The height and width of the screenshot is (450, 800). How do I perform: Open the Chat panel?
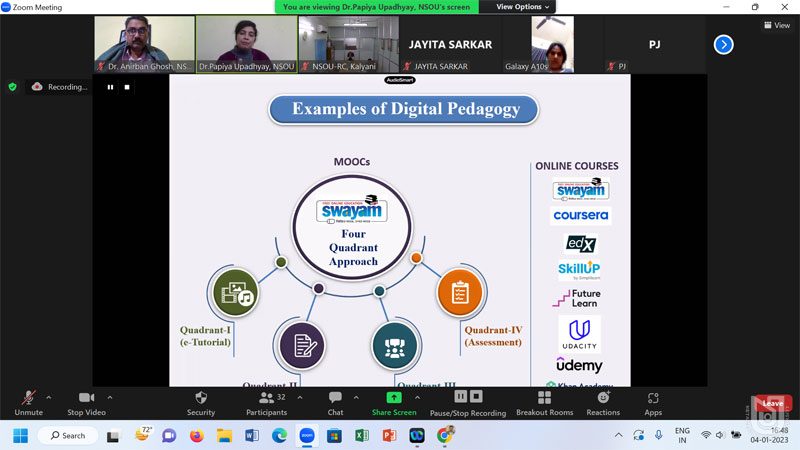click(x=335, y=403)
